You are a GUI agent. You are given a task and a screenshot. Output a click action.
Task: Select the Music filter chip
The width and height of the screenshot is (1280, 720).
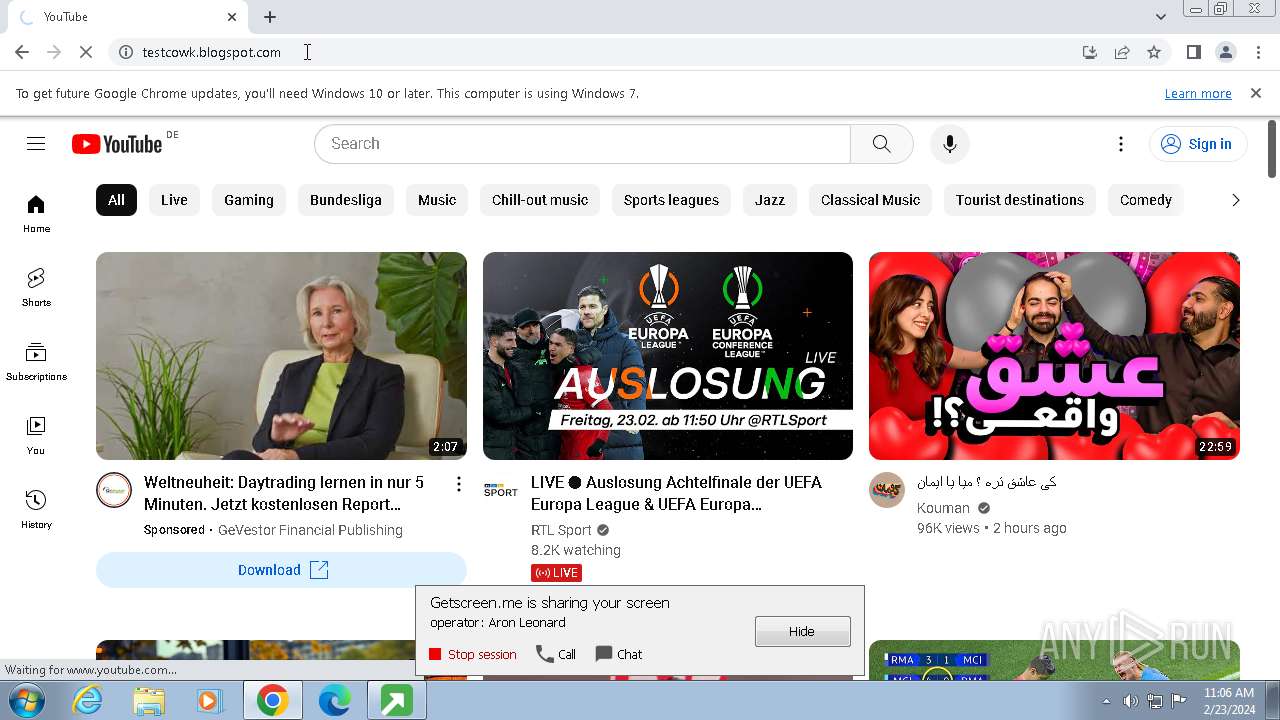(x=437, y=200)
